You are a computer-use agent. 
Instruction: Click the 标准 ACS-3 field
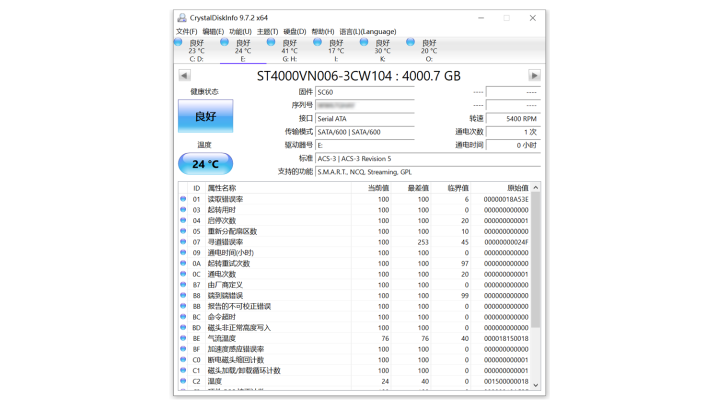[428, 159]
